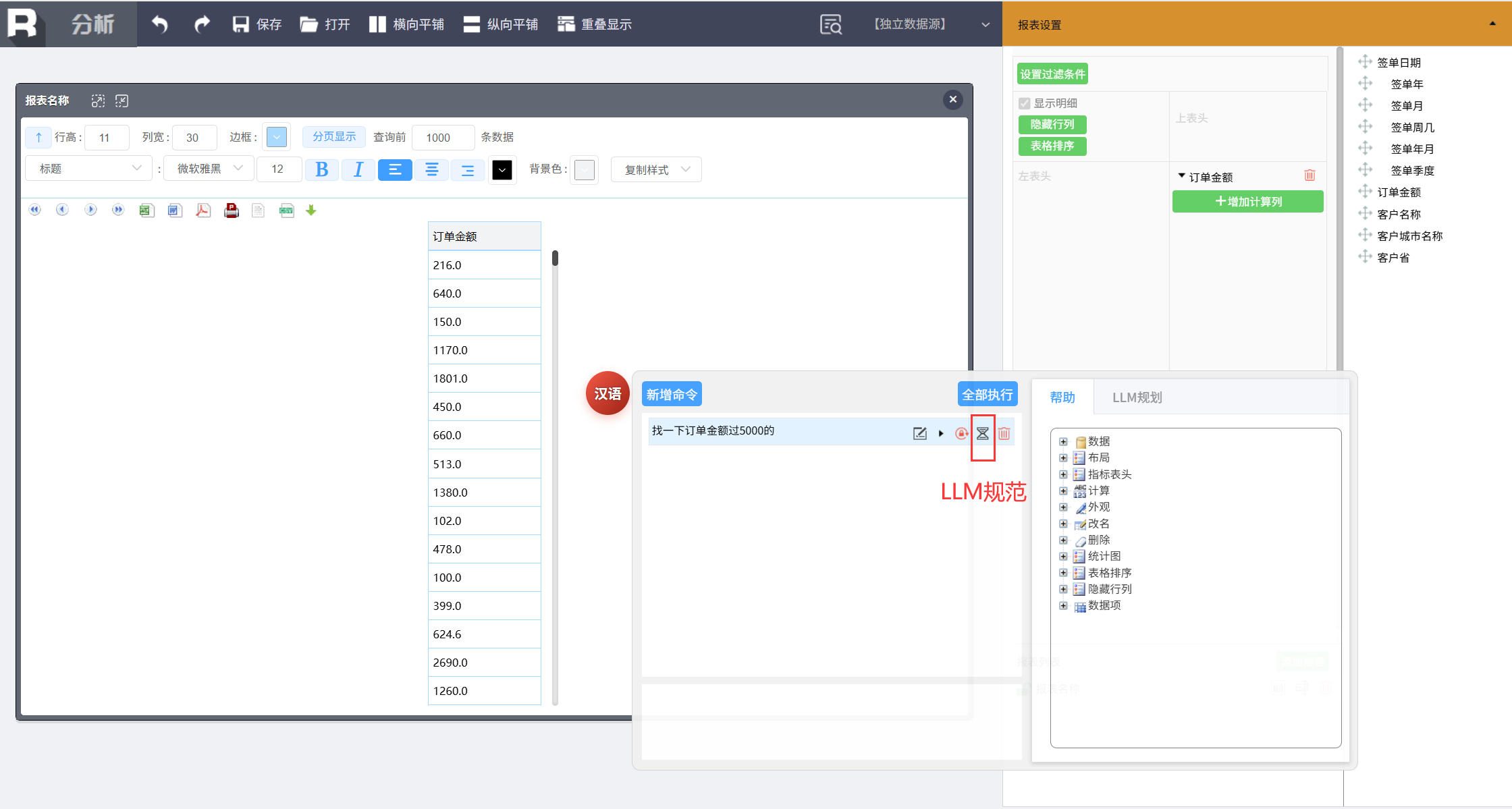The width and height of the screenshot is (1512, 809).
Task: Open the black font color swatch
Action: pos(502,170)
